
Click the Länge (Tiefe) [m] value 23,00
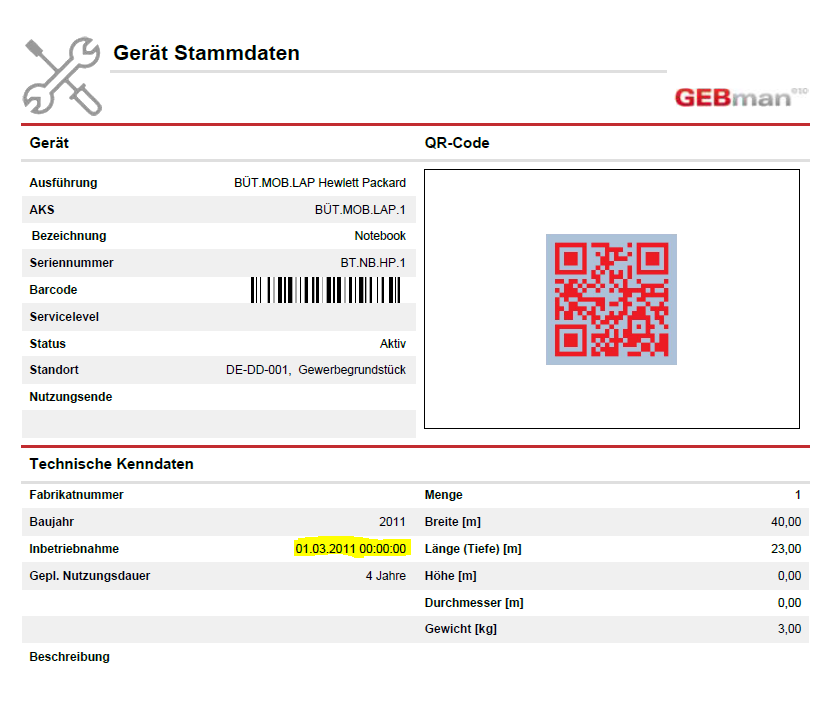tap(785, 549)
